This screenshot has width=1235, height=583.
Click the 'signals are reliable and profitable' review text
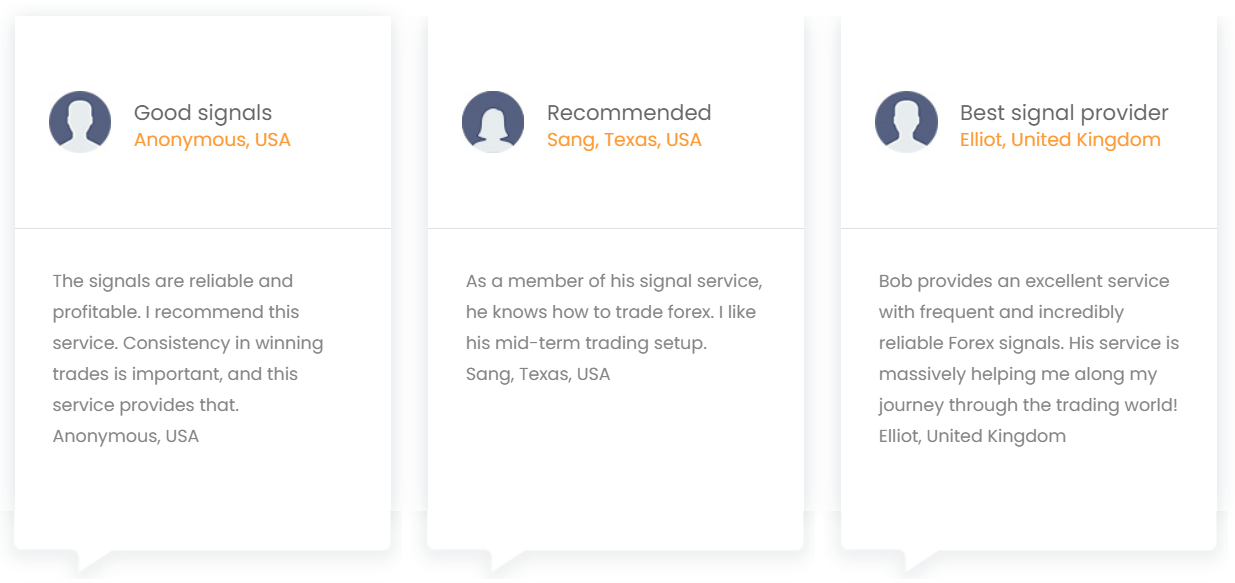coord(188,343)
